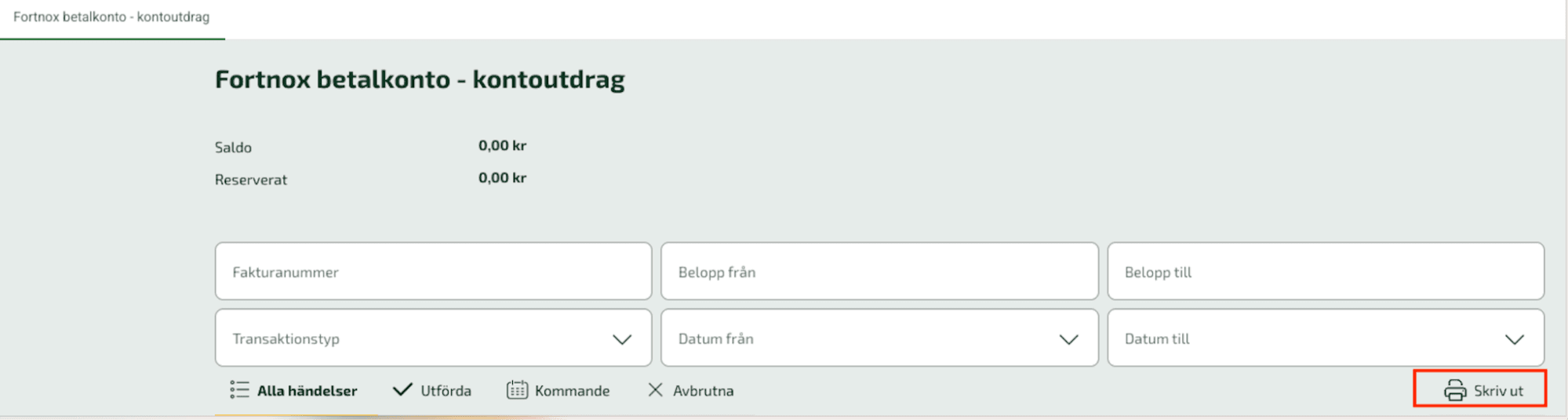Select the Utförda filter label

click(446, 391)
